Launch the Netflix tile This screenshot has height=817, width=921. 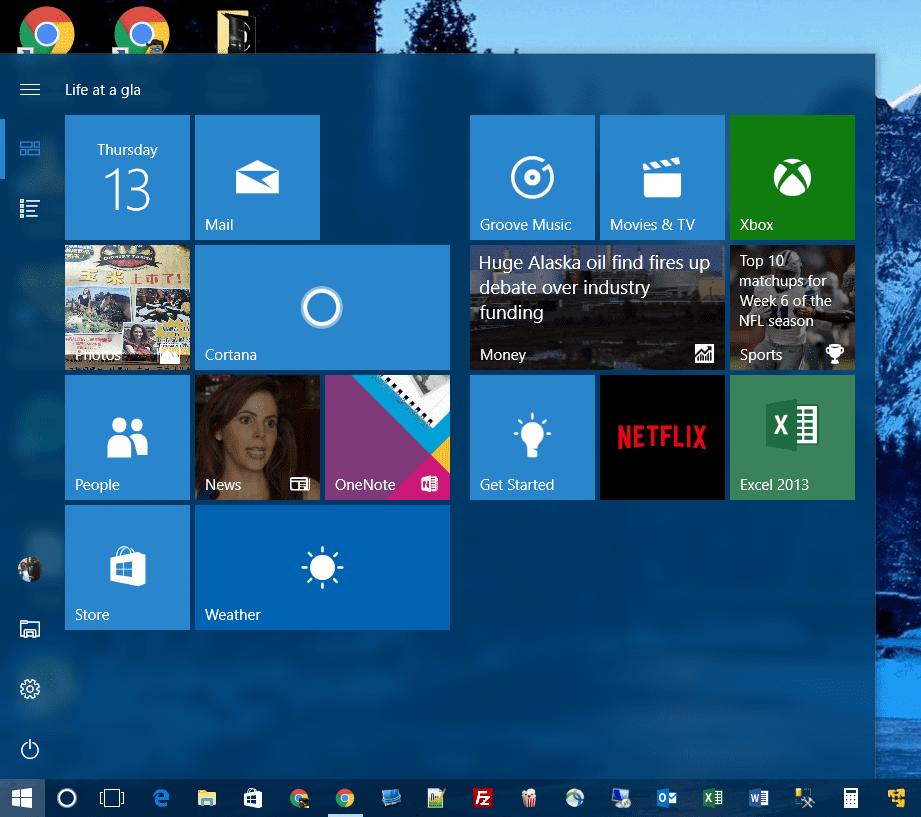[x=663, y=438]
